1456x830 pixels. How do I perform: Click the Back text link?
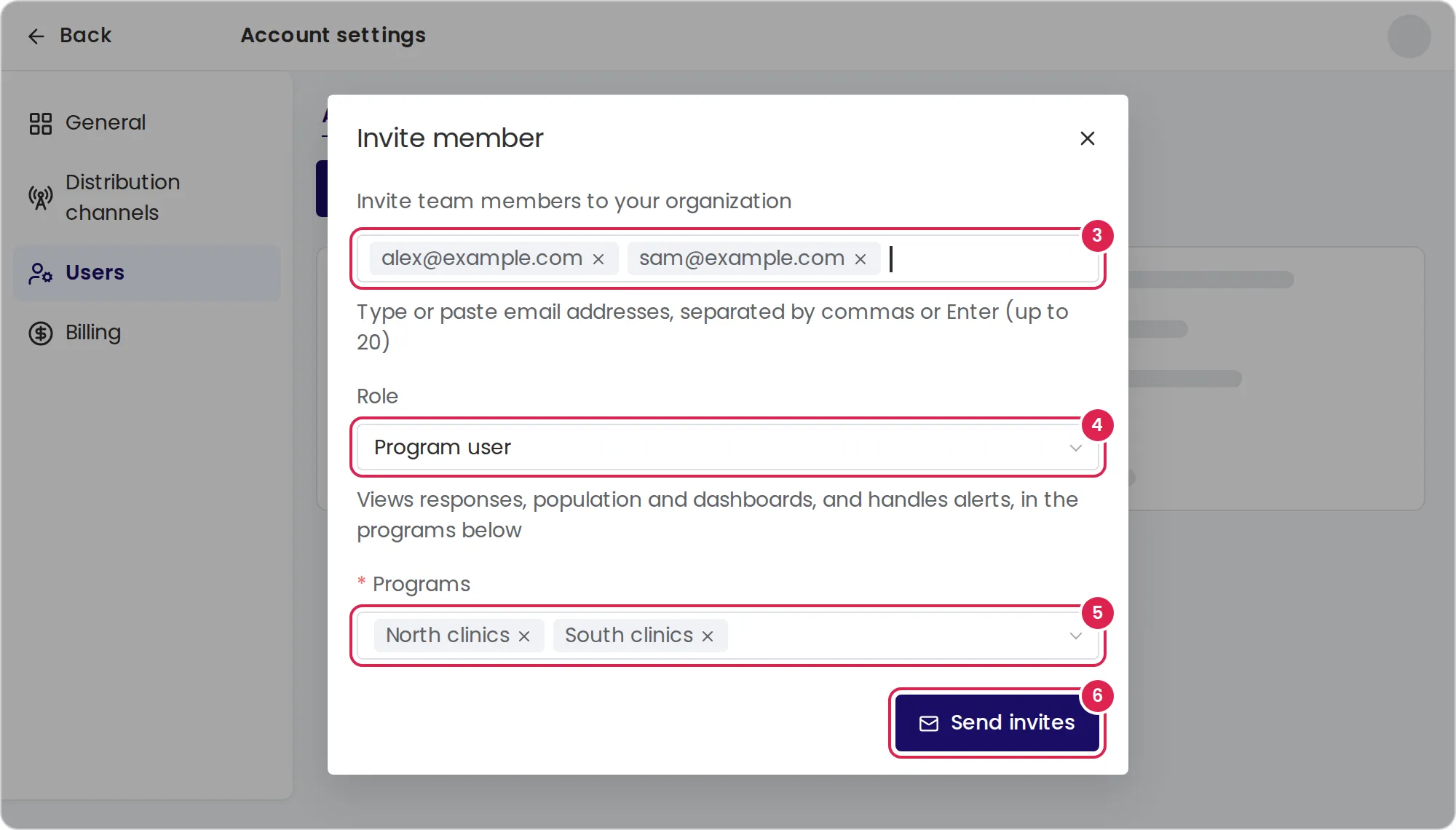tap(86, 36)
